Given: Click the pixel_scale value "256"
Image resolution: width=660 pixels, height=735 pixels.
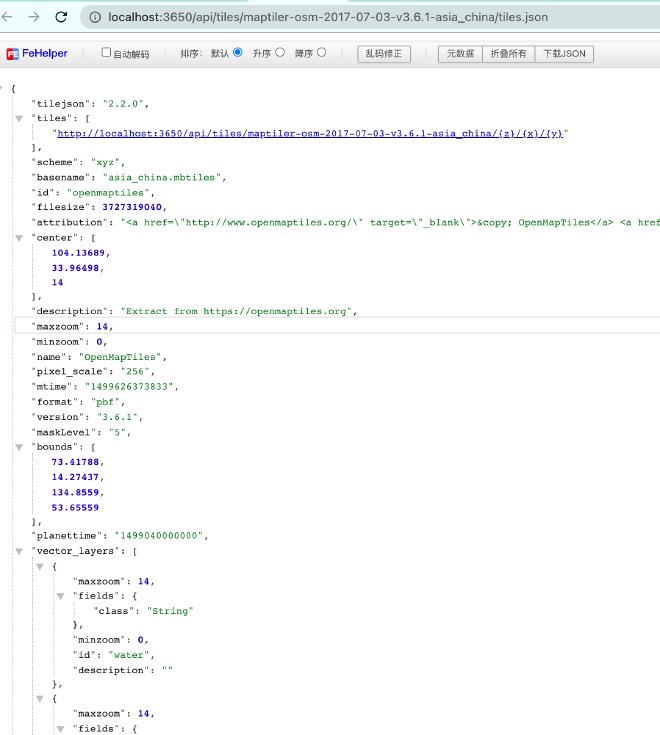Looking at the screenshot, I should pos(135,372).
